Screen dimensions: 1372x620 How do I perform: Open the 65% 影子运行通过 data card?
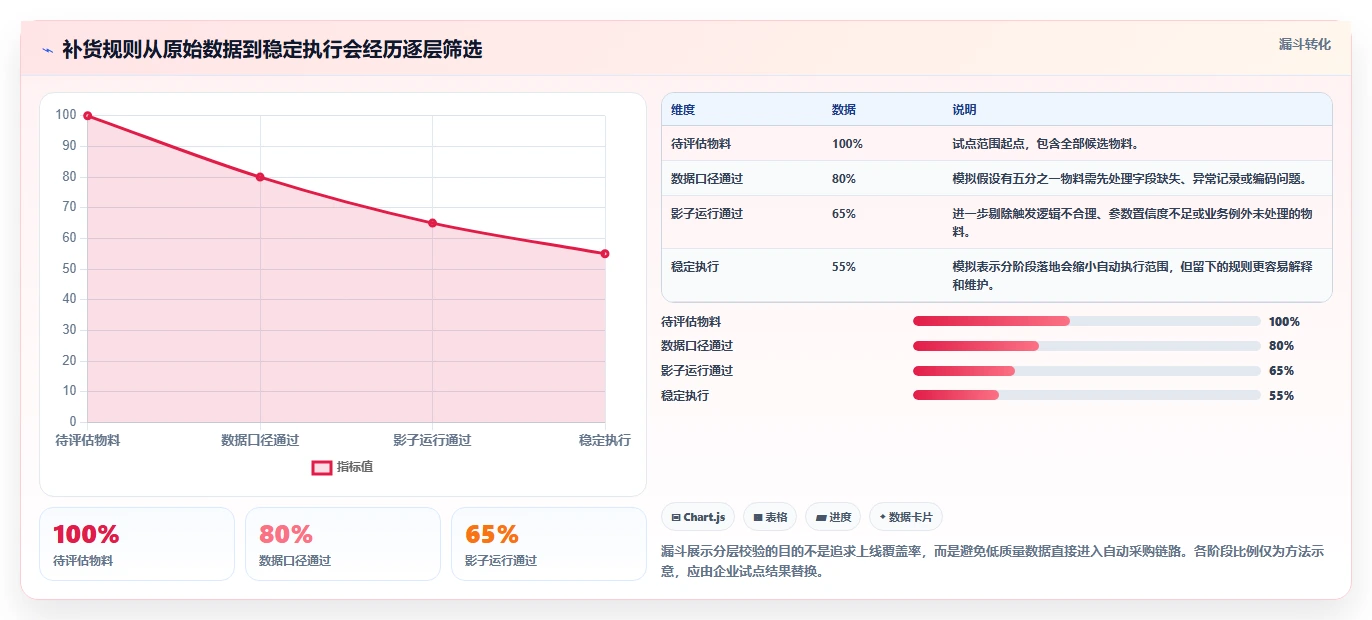[x=549, y=544]
